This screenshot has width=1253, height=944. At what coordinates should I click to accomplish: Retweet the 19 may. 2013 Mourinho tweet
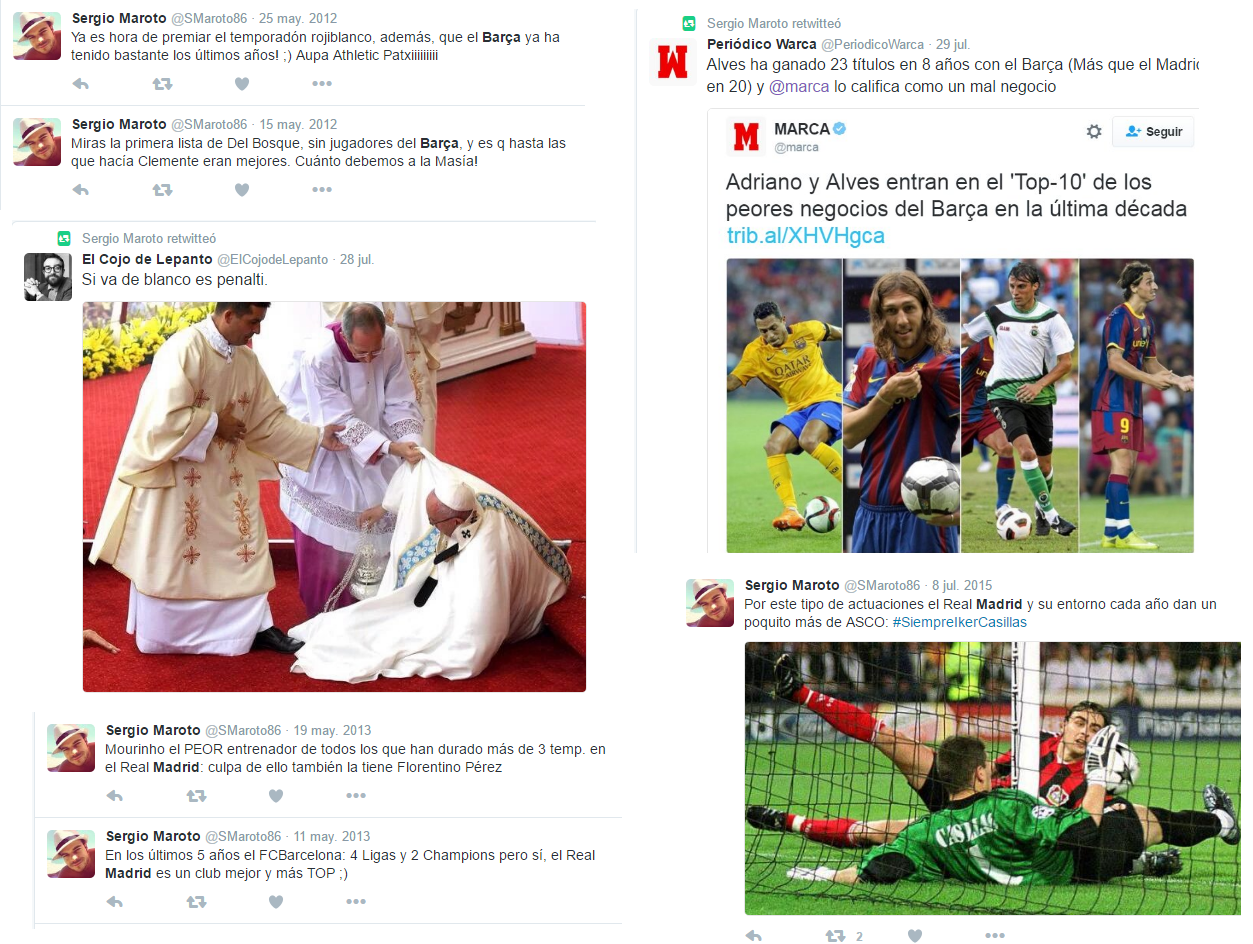point(196,796)
